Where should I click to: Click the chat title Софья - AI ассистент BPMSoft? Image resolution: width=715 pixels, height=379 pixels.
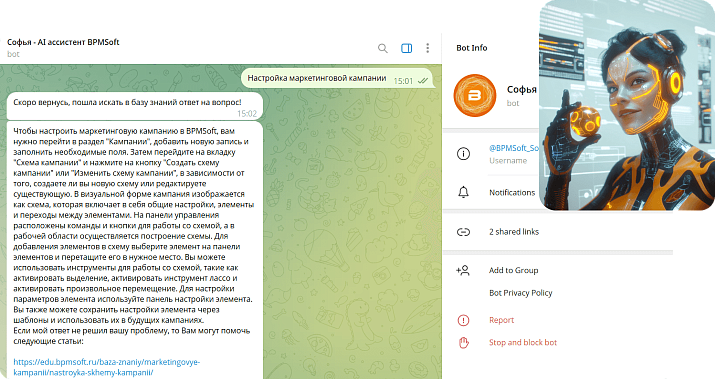point(63,42)
